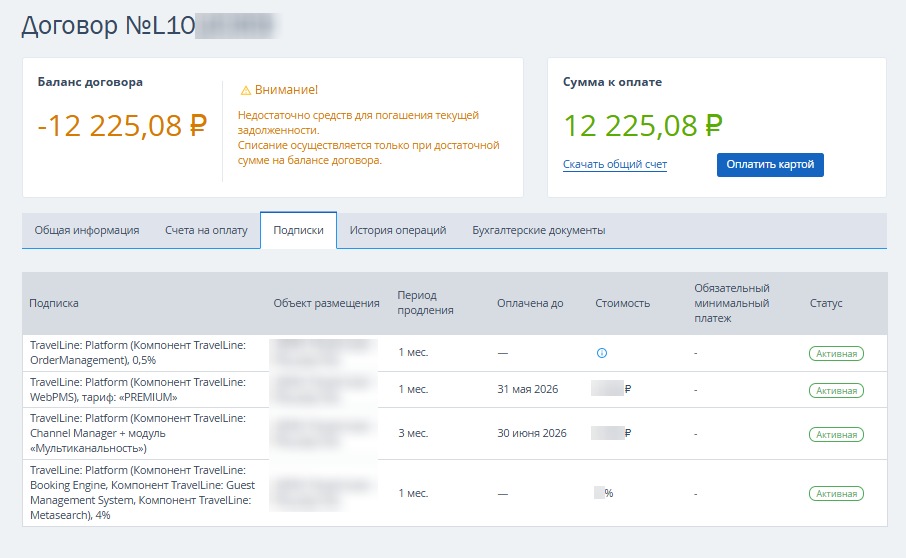The width and height of the screenshot is (906, 558).
Task: Click the blurred ₽ price in the WebPMS row
Action: (x=611, y=389)
